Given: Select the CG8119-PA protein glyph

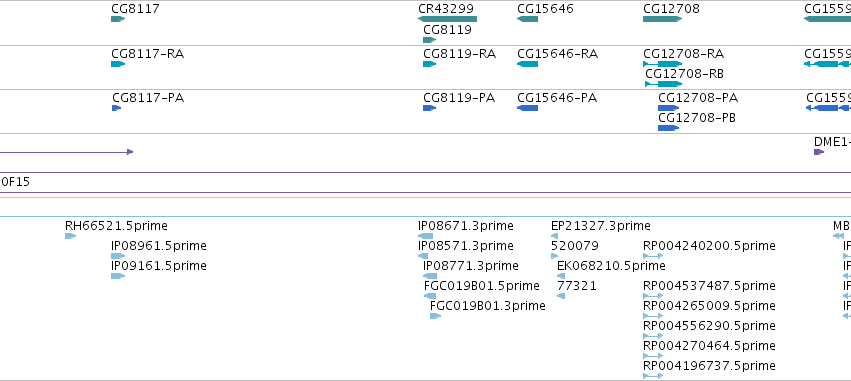Looking at the screenshot, I should (x=429, y=108).
